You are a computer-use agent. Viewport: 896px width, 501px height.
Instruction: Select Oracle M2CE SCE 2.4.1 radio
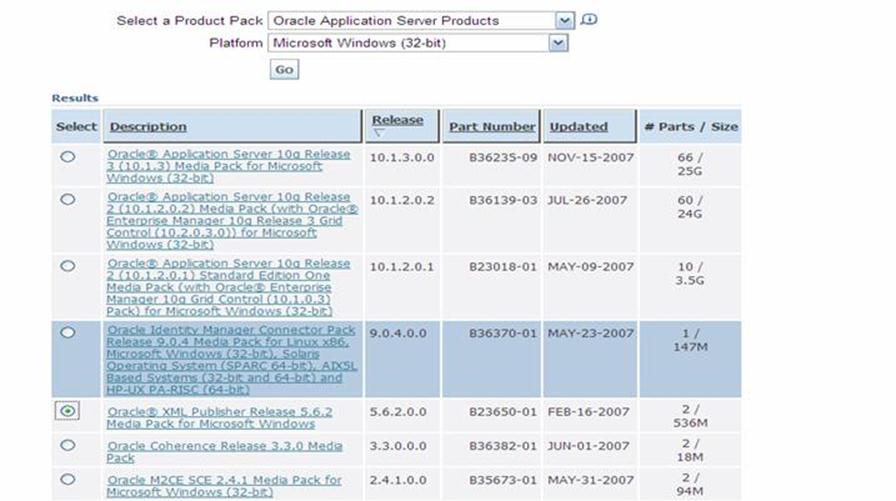[x=67, y=479]
